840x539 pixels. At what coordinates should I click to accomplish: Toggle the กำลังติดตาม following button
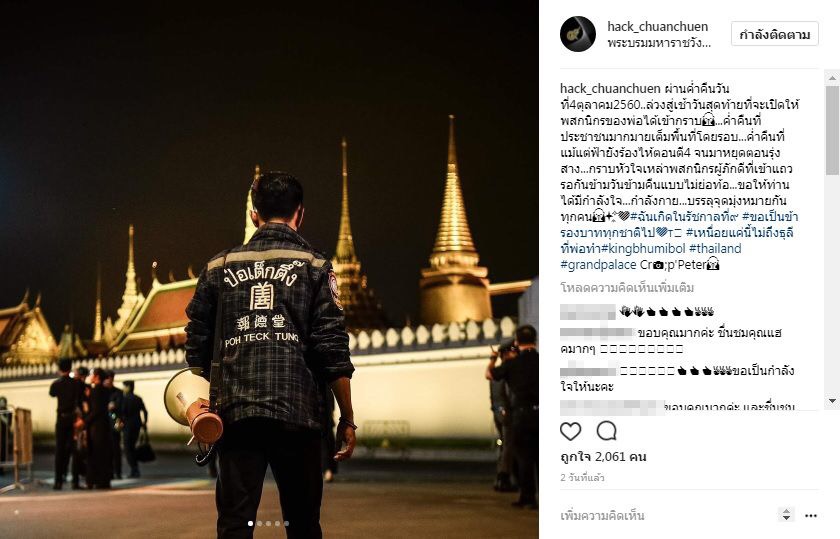tap(775, 35)
